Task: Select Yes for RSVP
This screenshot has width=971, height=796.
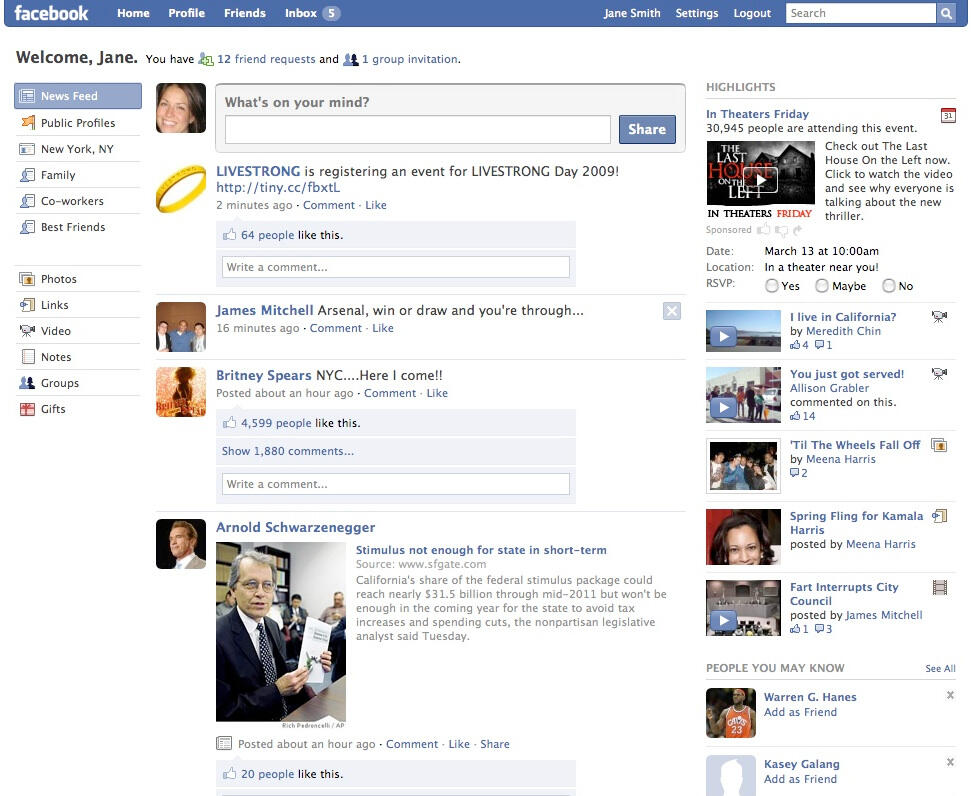Action: [x=772, y=286]
